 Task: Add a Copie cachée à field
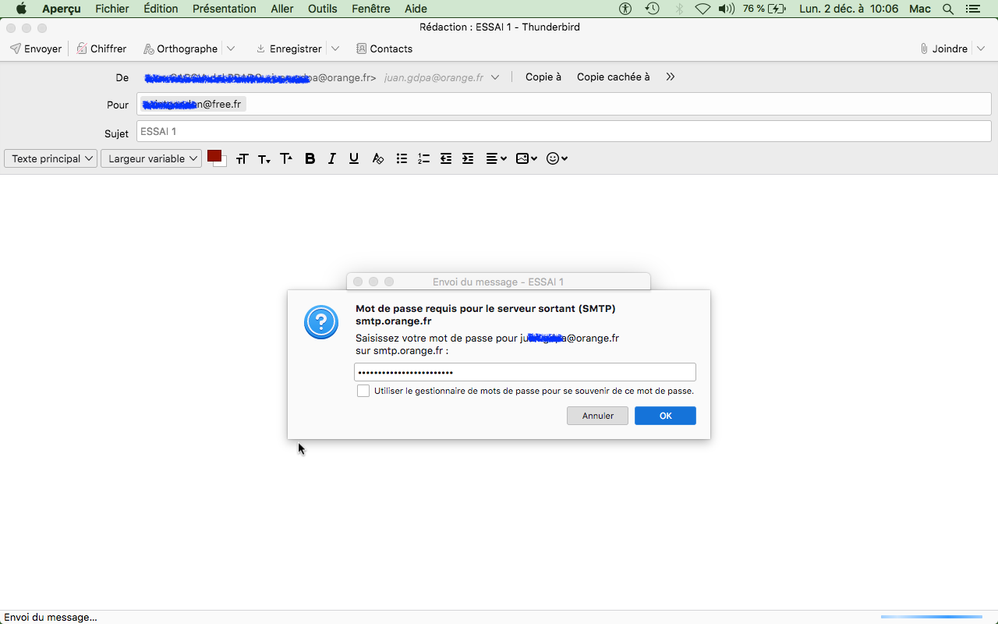pos(613,77)
